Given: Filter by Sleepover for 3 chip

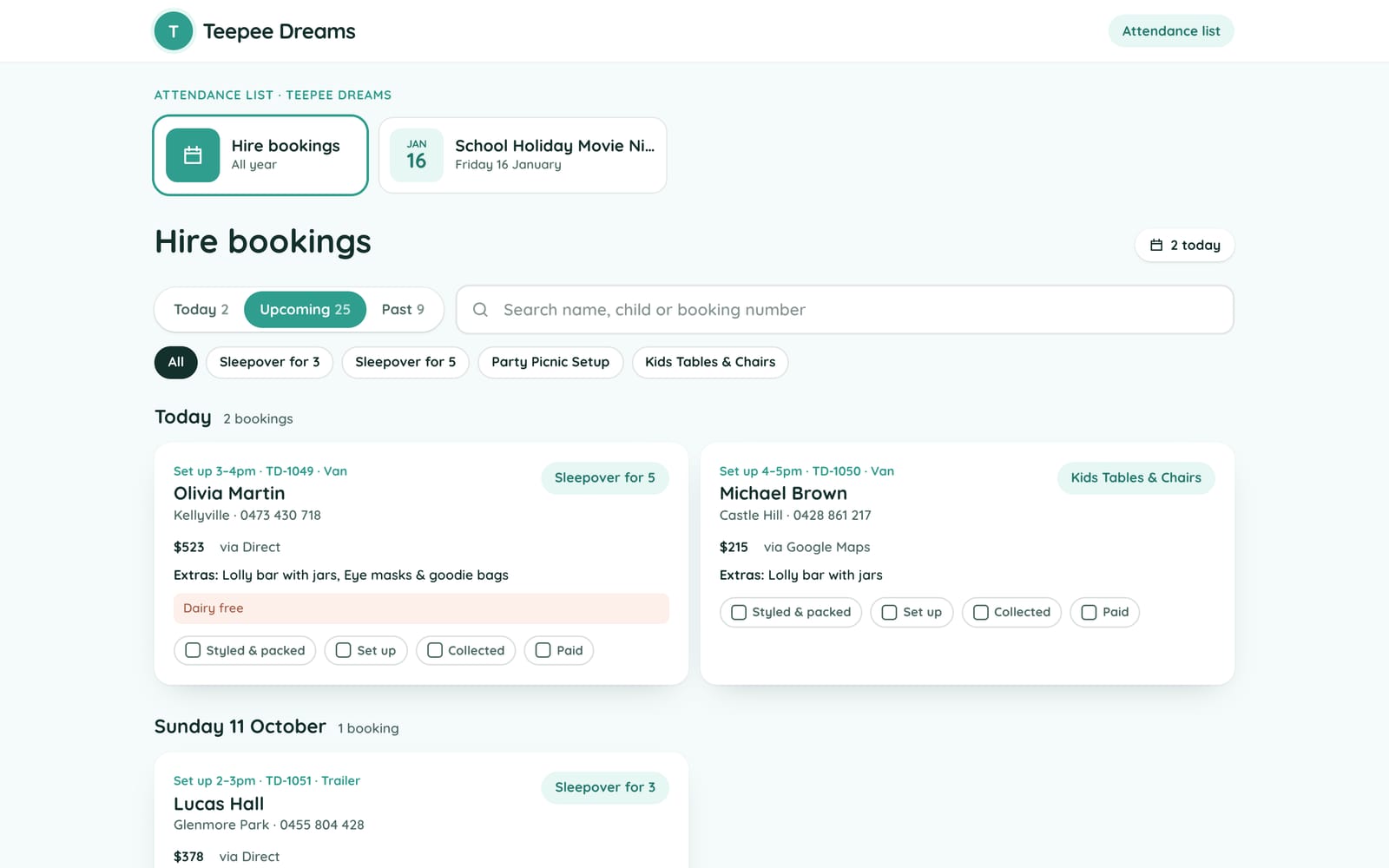Looking at the screenshot, I should (269, 362).
